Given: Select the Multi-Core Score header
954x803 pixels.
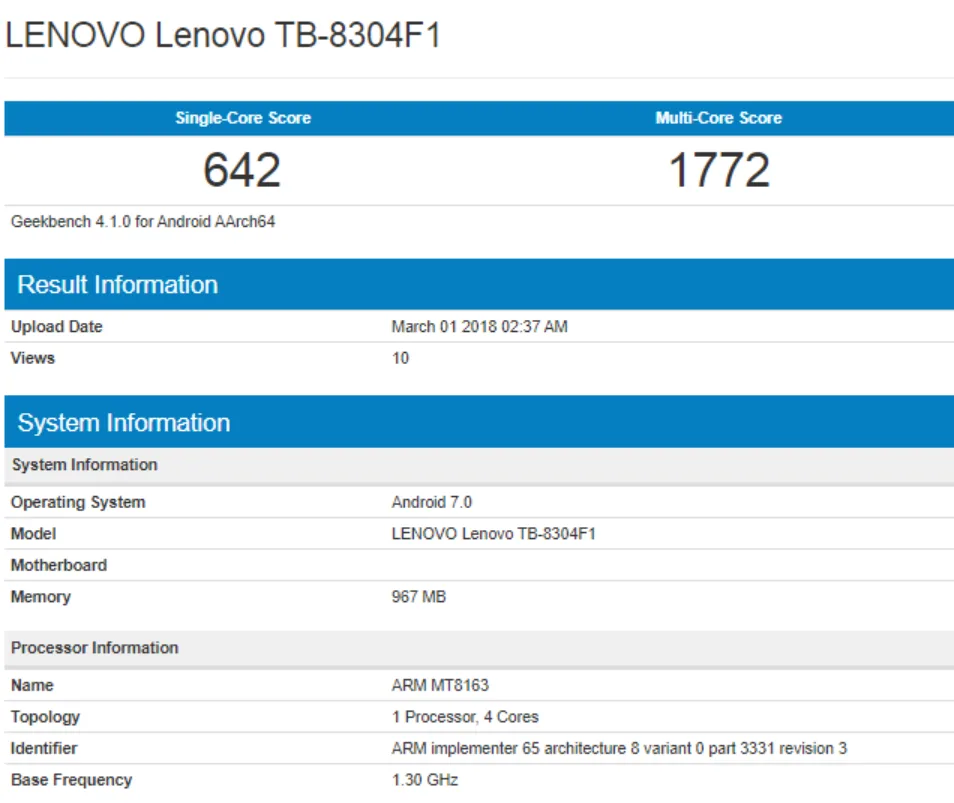Looking at the screenshot, I should (719, 117).
